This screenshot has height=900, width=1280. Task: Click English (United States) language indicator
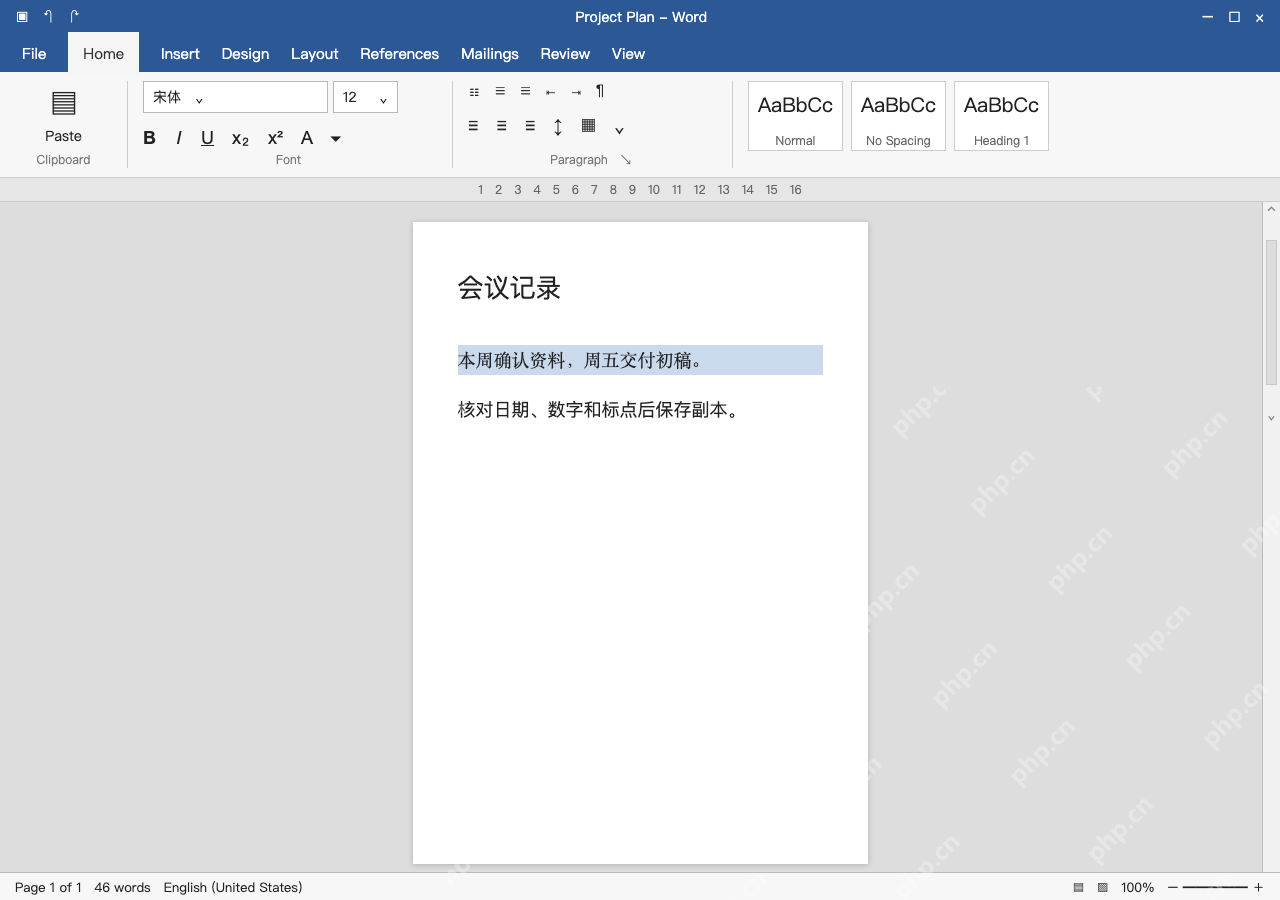pos(233,887)
